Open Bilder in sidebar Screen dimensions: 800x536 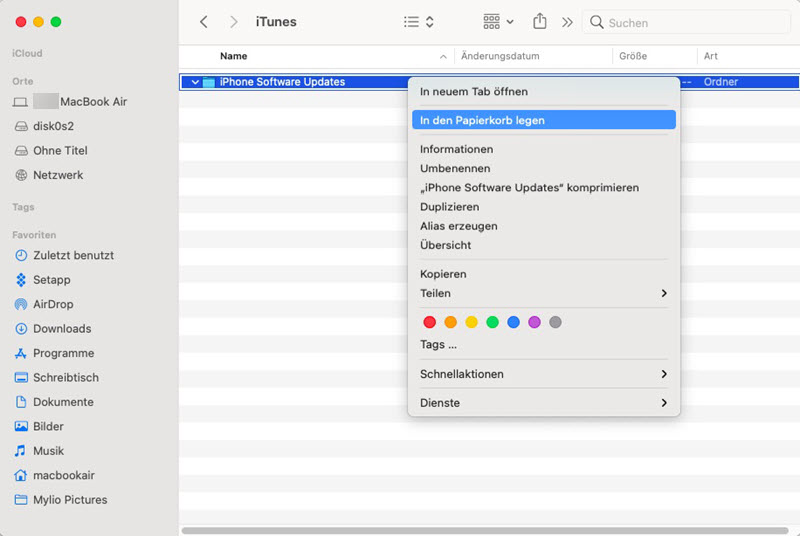click(39, 426)
